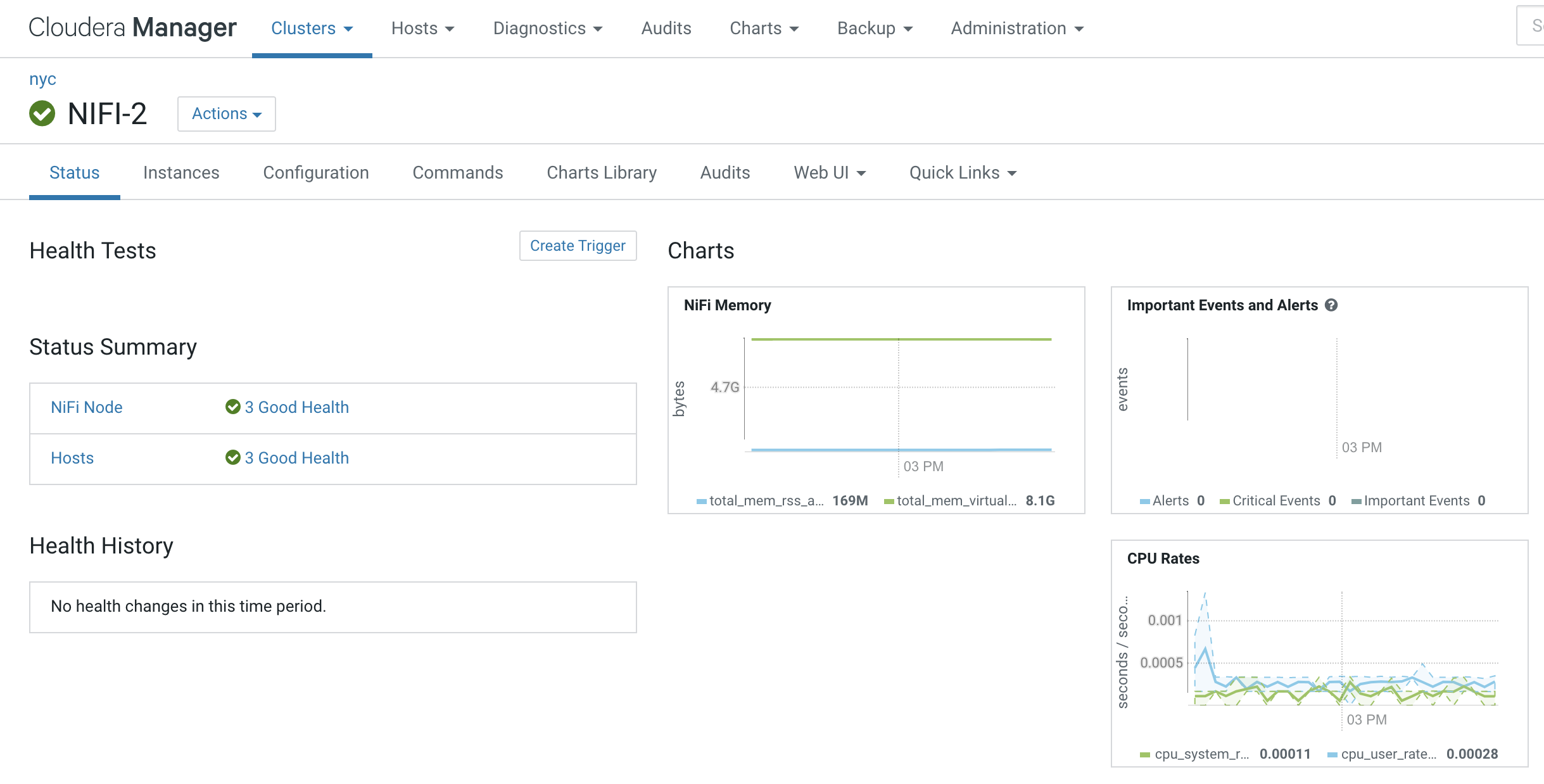
Task: Open the Actions dropdown
Action: click(x=226, y=114)
